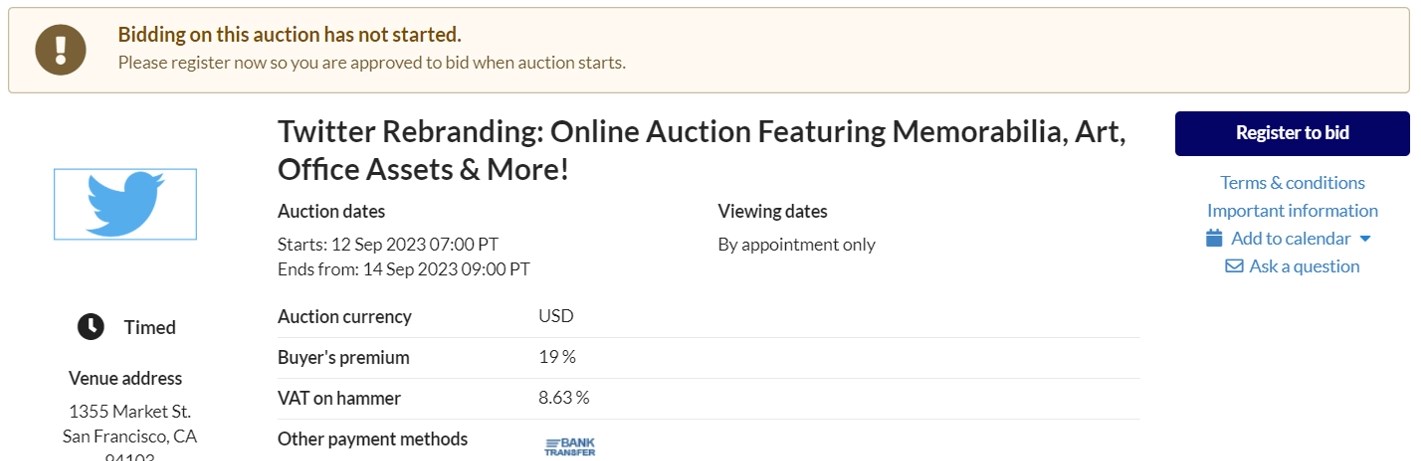
Task: Click the envelope icon beside Ask a question
Action: (1234, 266)
